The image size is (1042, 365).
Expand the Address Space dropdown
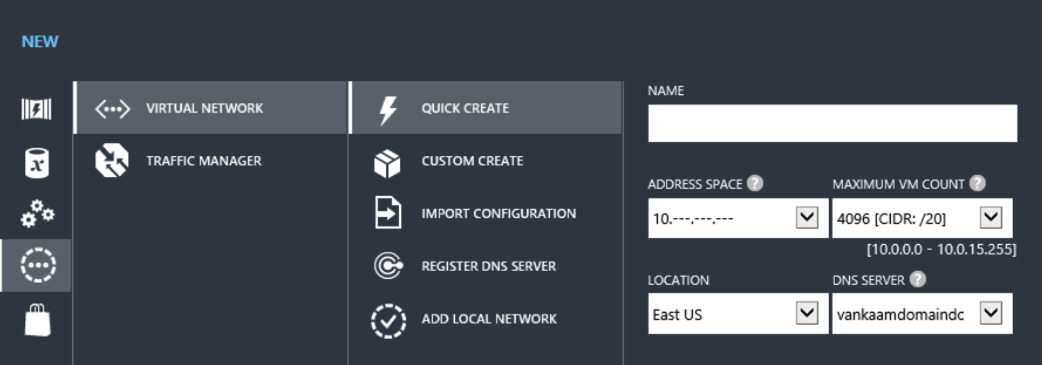click(807, 217)
